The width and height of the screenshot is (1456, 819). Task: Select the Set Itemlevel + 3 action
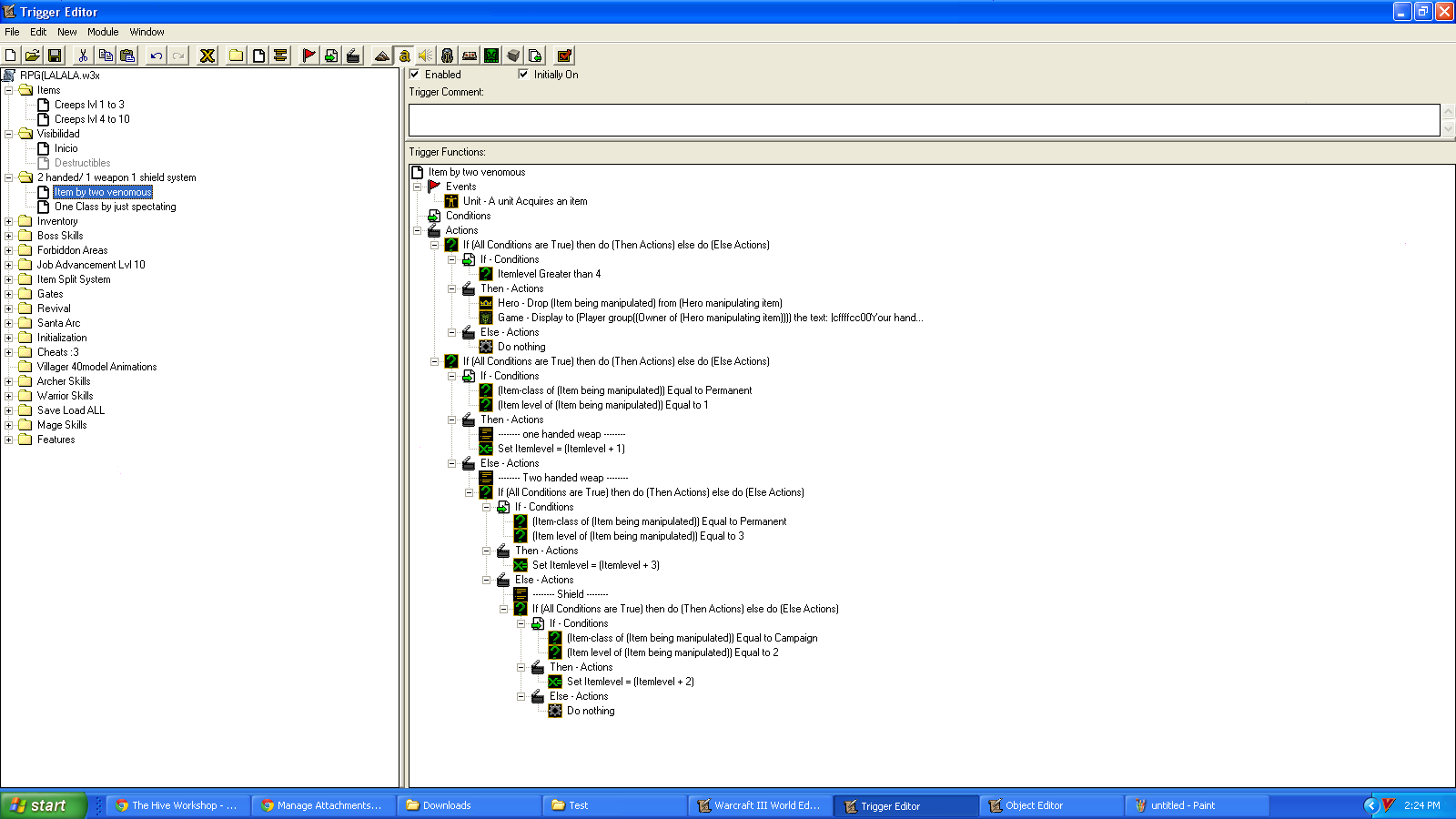tap(595, 565)
